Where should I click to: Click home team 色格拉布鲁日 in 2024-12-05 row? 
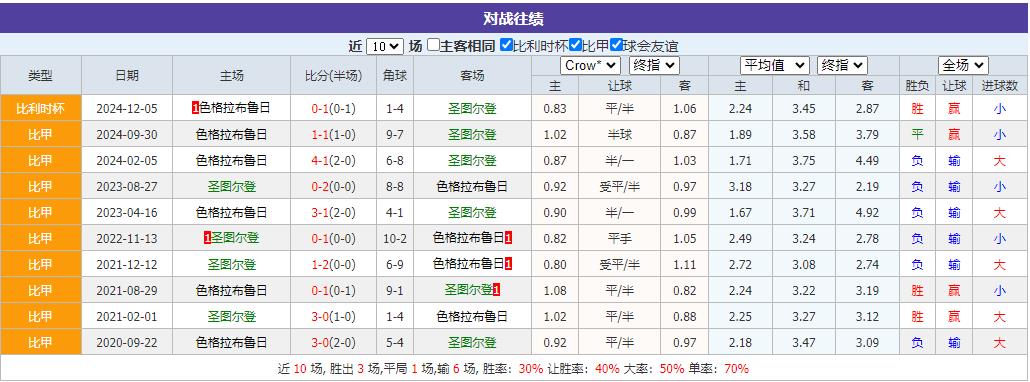(x=235, y=108)
